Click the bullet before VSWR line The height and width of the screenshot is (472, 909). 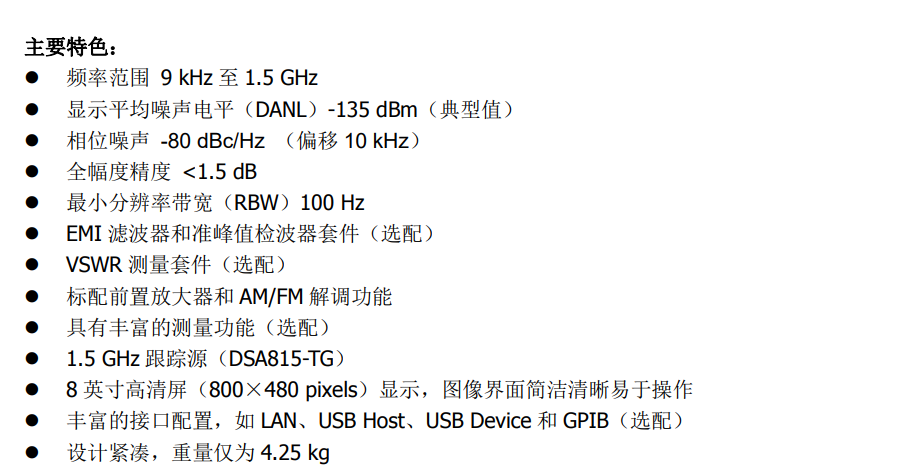pyautogui.click(x=32, y=265)
